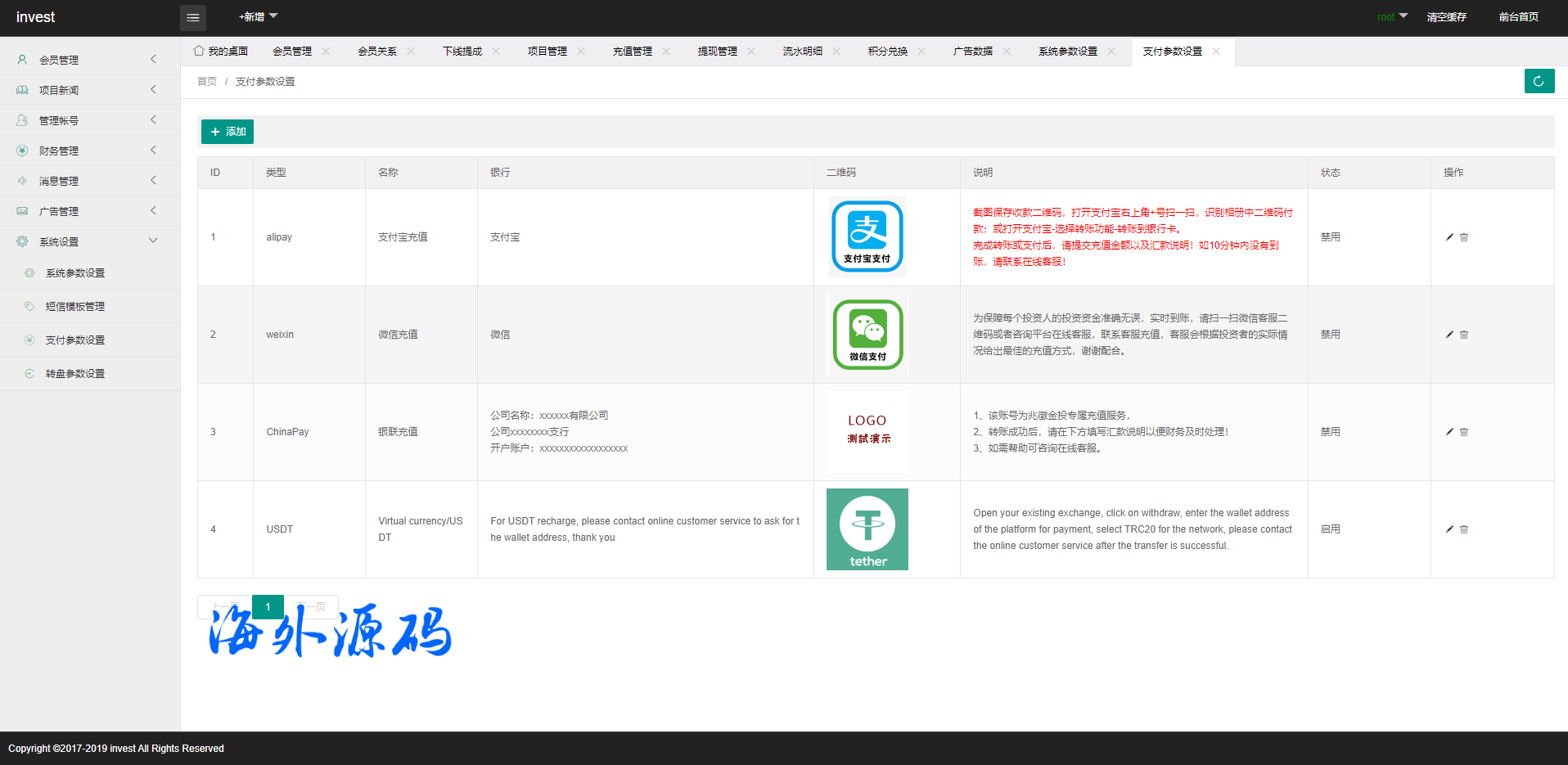
Task: Close the 会员管理 tab with its X
Action: (326, 52)
